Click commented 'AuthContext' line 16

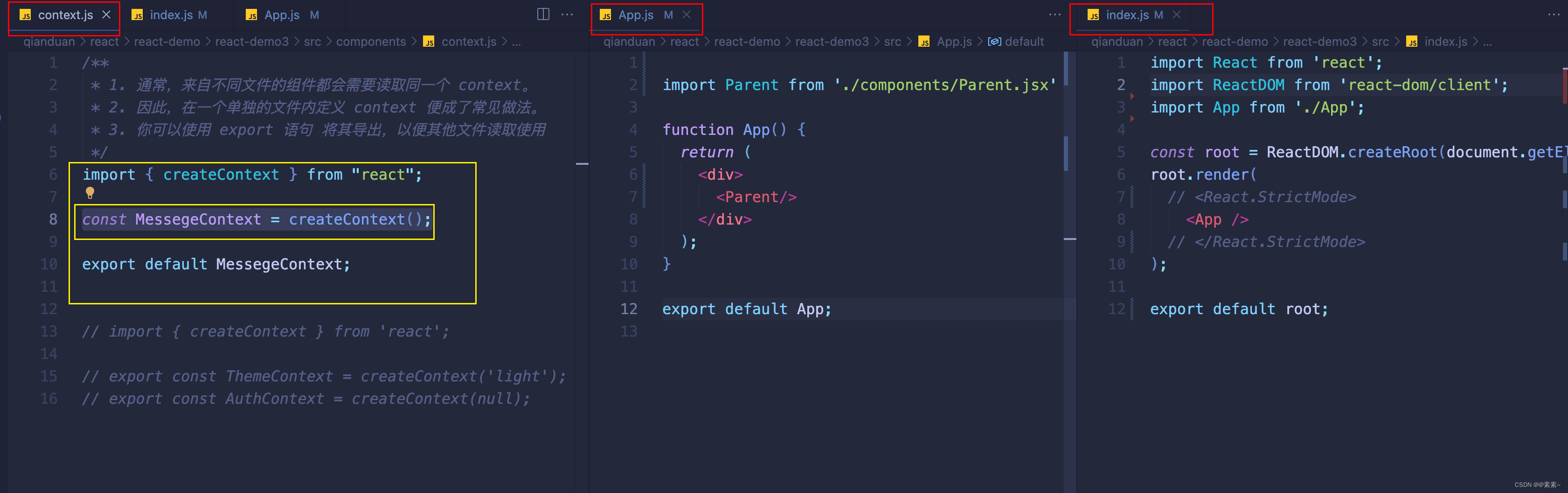click(x=306, y=399)
